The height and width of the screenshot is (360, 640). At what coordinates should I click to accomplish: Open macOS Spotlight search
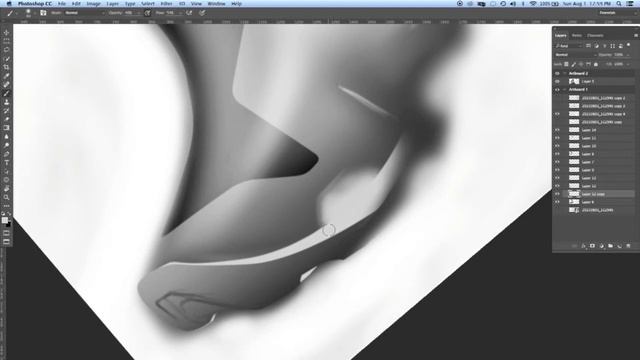pyautogui.click(x=619, y=4)
